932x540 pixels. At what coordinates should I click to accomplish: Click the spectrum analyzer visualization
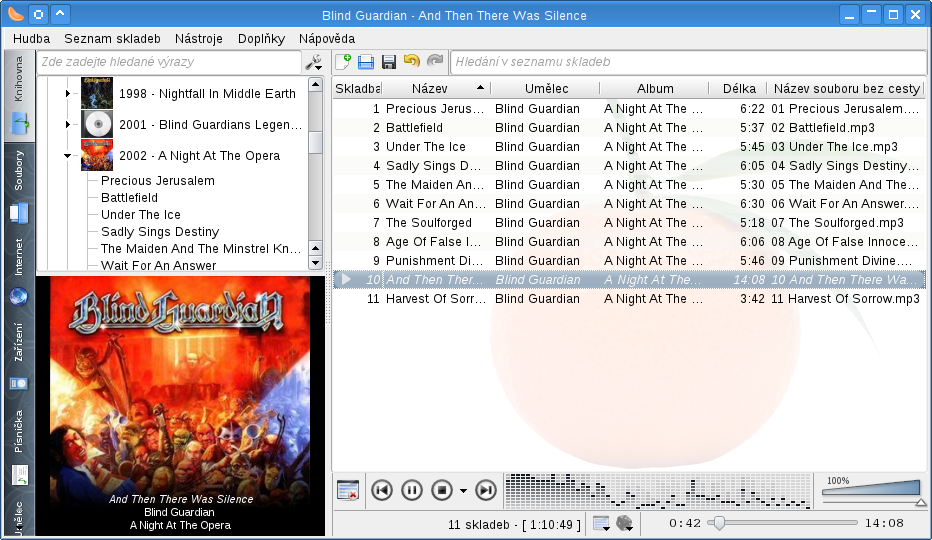659,491
